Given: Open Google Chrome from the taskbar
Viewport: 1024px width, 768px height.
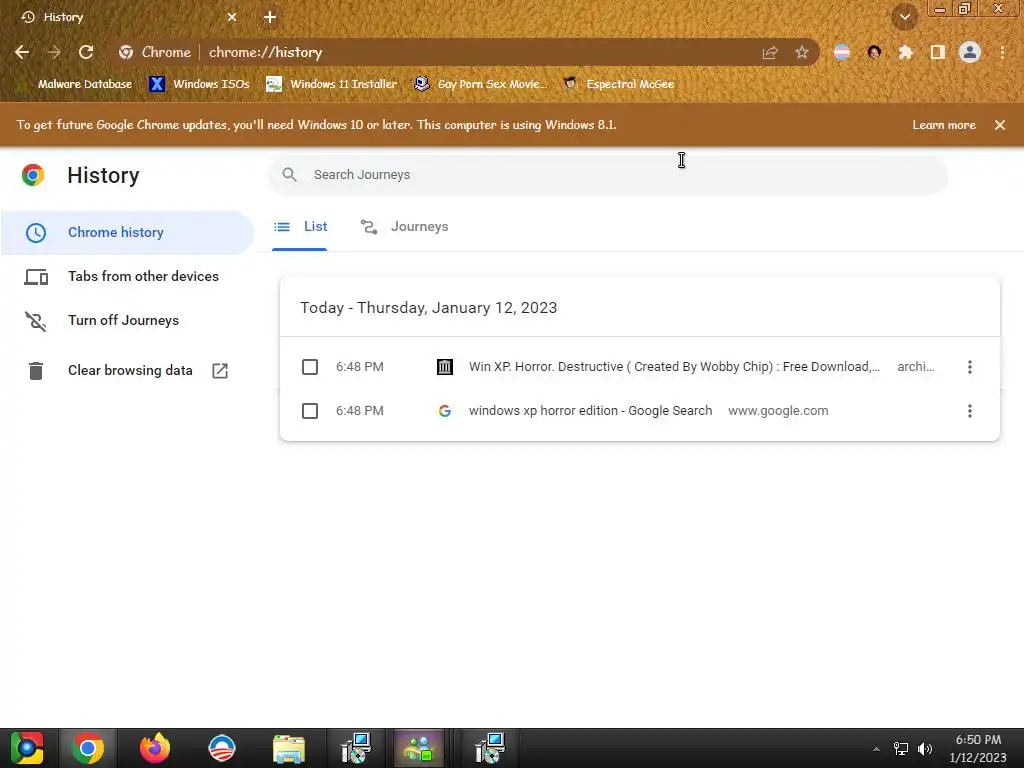Looking at the screenshot, I should 88,748.
